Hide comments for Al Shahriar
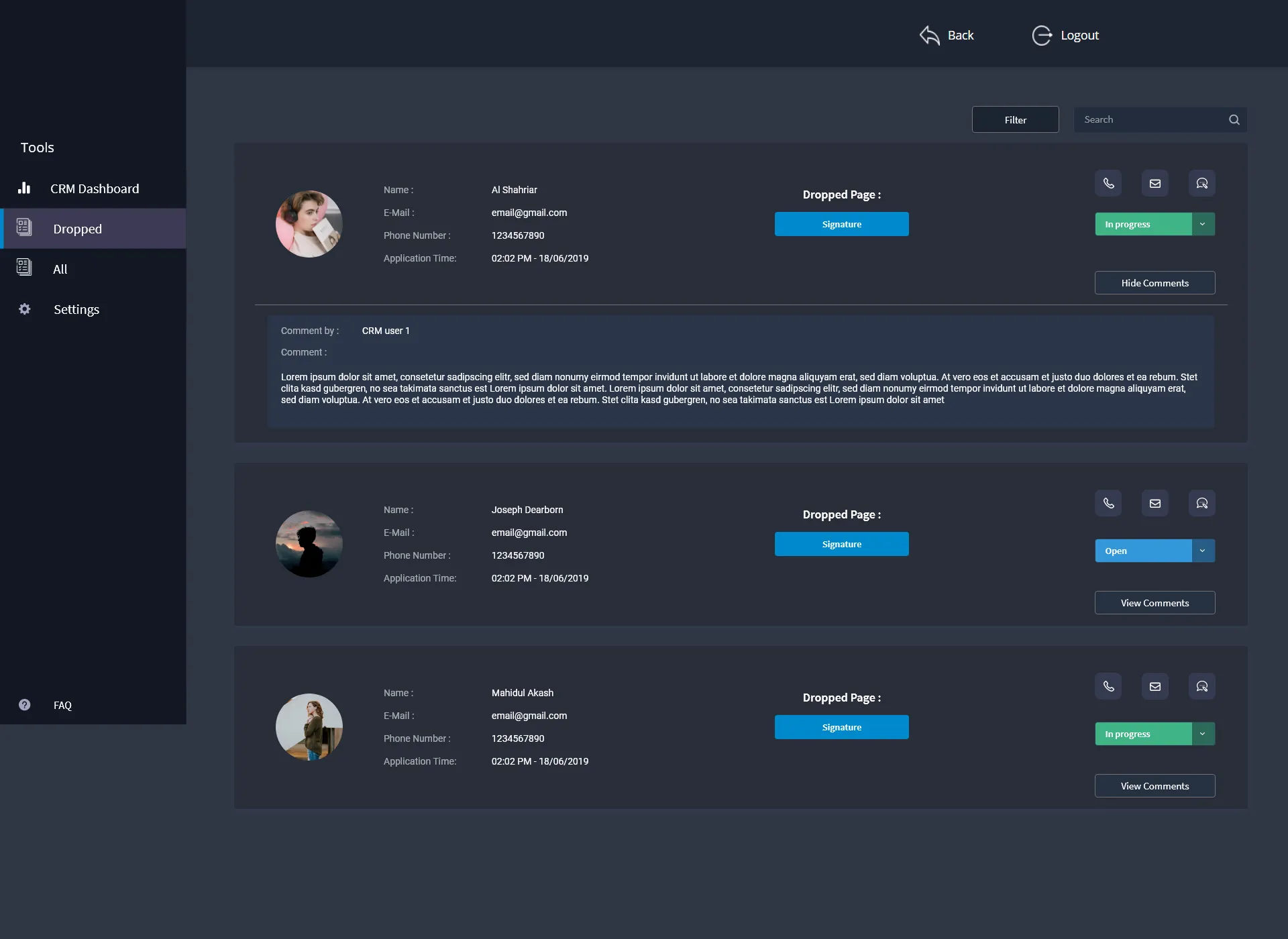 coord(1155,283)
